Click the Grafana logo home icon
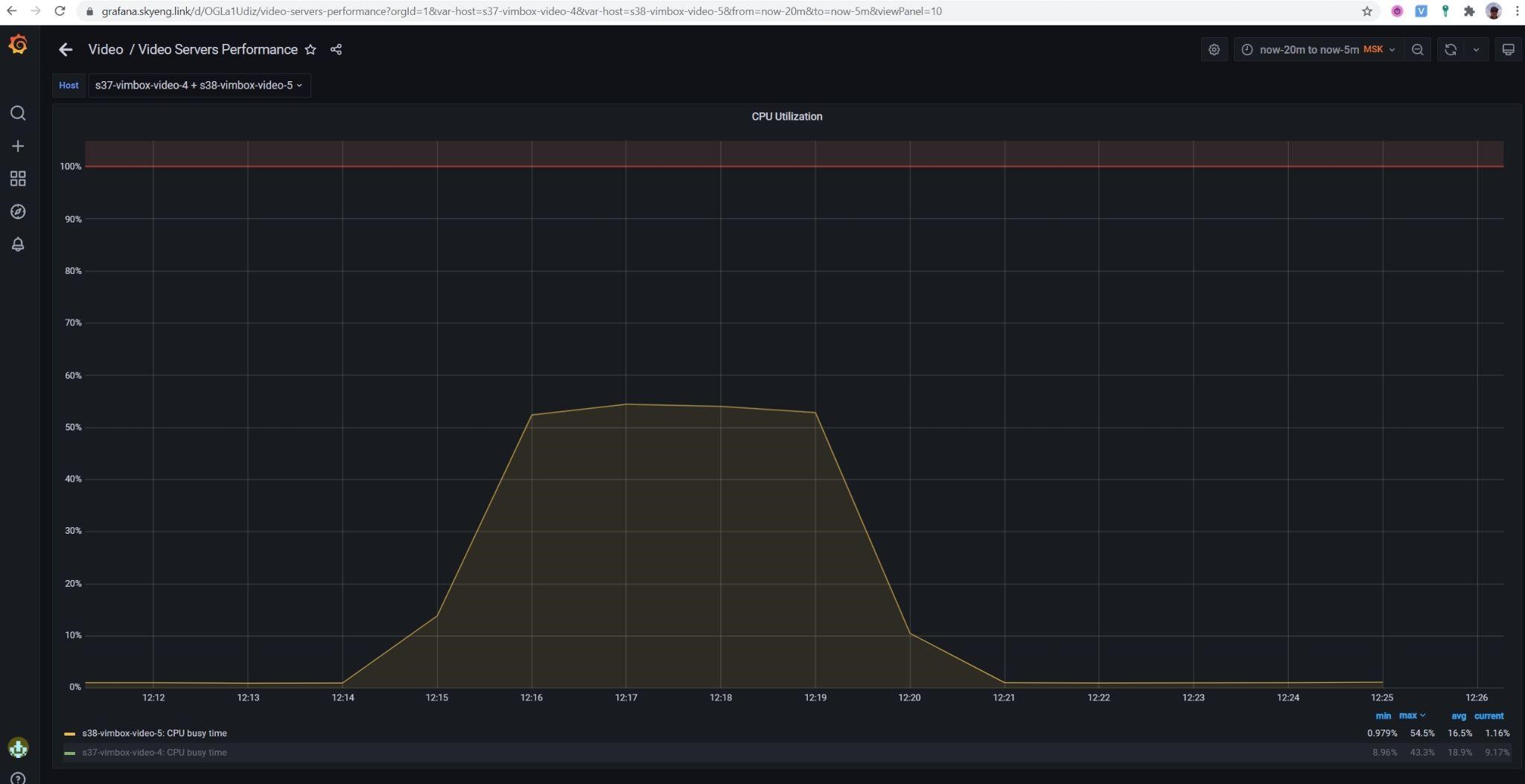Image resolution: width=1525 pixels, height=784 pixels. 18,45
